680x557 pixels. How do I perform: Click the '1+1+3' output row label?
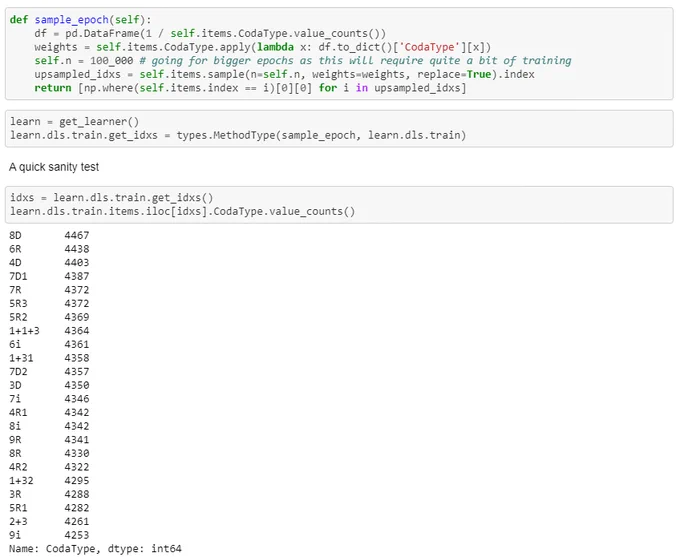click(x=24, y=331)
